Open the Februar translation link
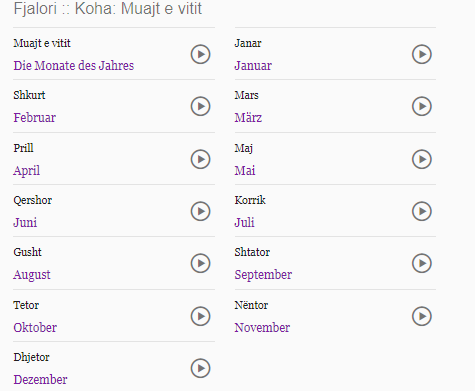 (34, 117)
